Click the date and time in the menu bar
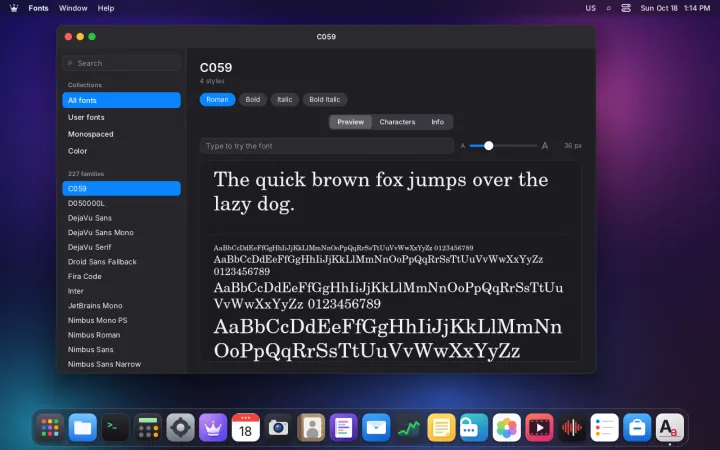Viewport: 720px width, 450px height. (x=675, y=8)
